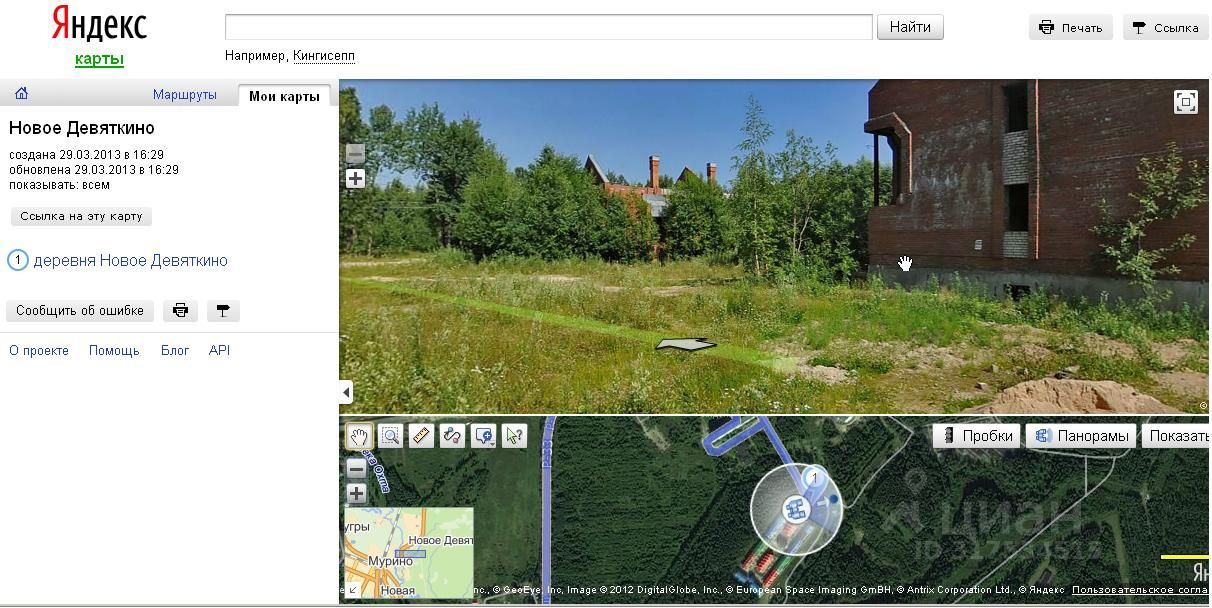Select the hand pan tool on map

coord(359,435)
